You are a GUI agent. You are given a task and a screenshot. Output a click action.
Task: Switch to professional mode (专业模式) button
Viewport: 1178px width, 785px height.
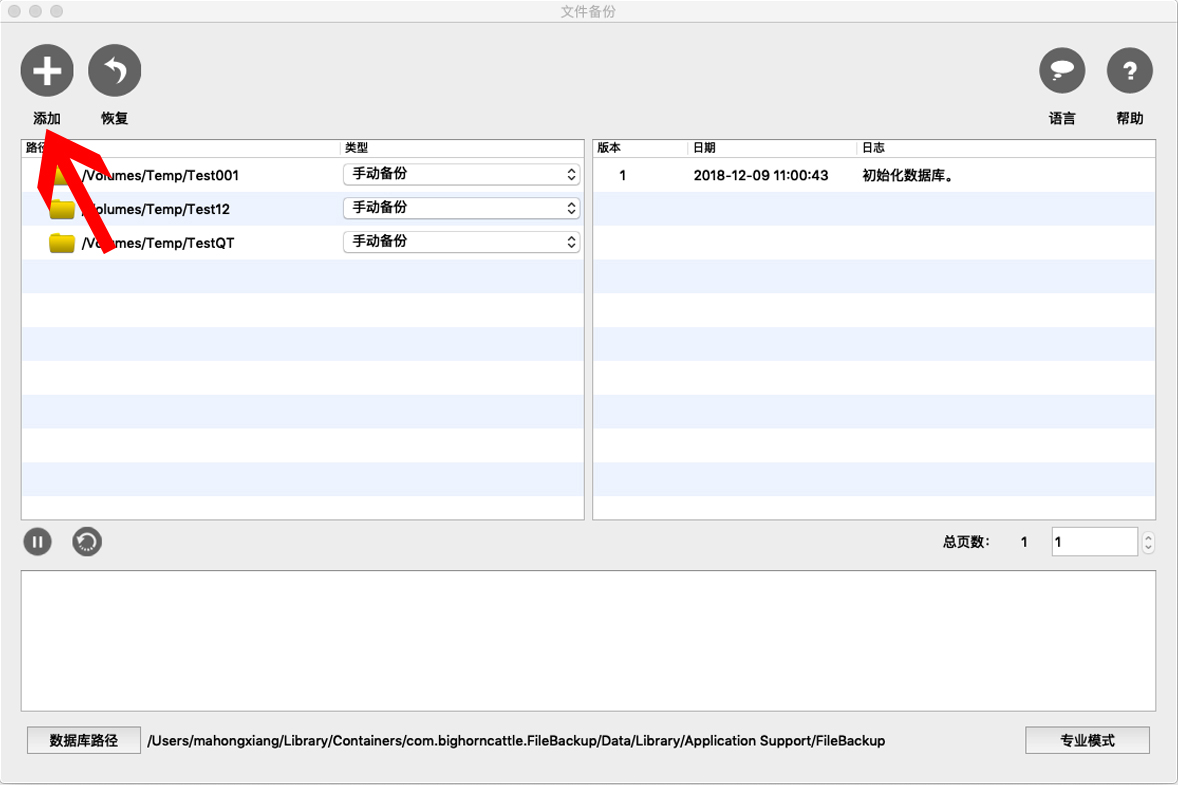1087,740
